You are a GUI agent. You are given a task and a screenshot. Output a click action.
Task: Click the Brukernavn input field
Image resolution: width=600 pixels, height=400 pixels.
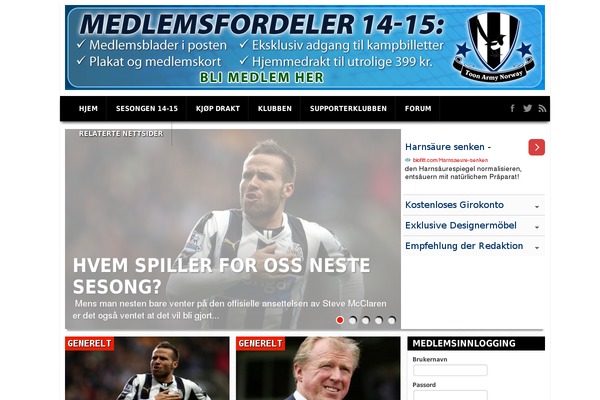pyautogui.click(x=450, y=370)
